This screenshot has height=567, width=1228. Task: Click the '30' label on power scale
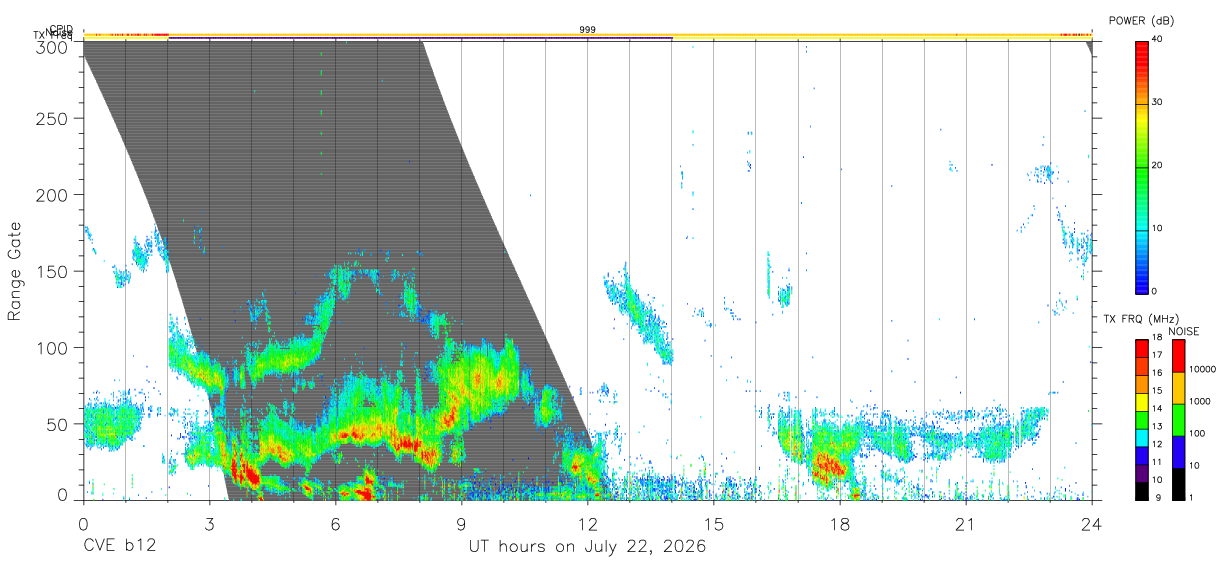[x=1159, y=103]
